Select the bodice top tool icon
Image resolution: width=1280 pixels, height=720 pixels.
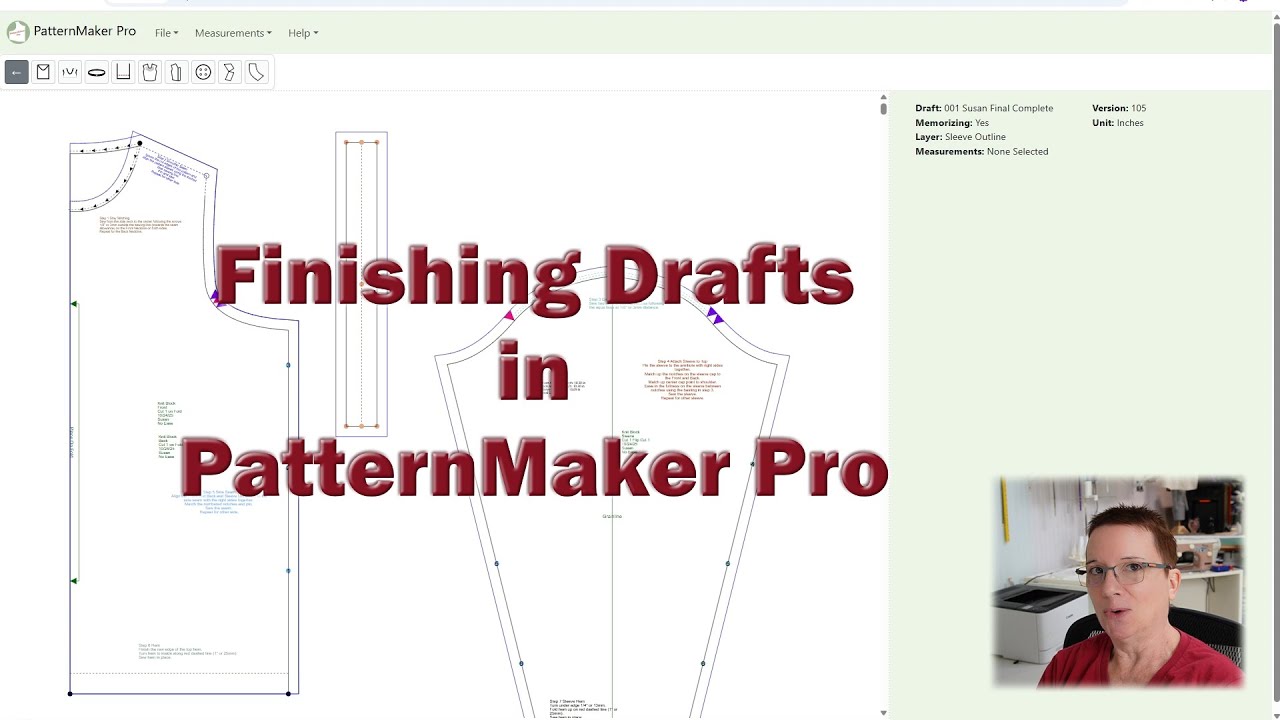[x=150, y=72]
